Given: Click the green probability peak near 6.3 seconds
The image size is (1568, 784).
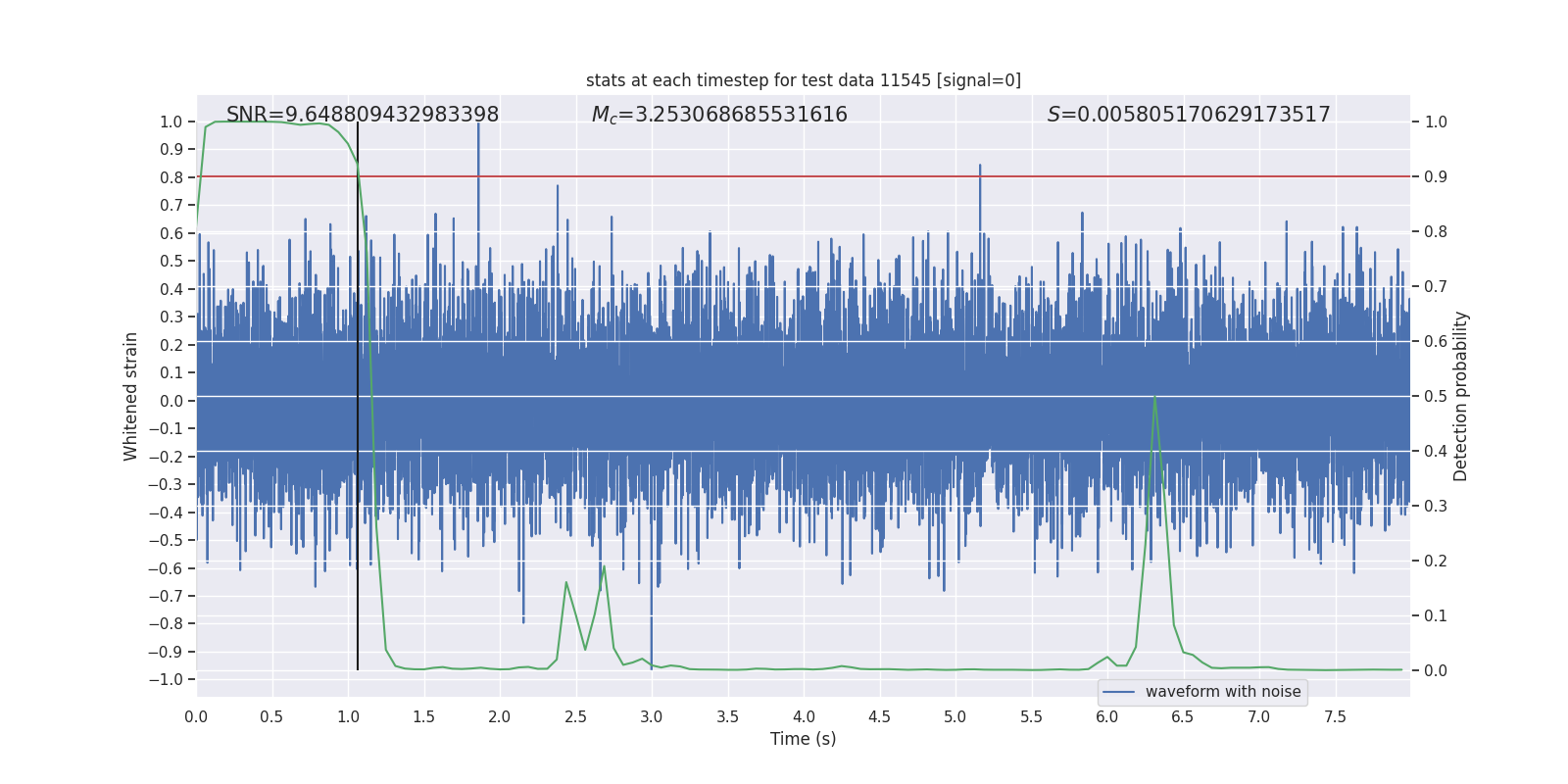Looking at the screenshot, I should click(1155, 397).
